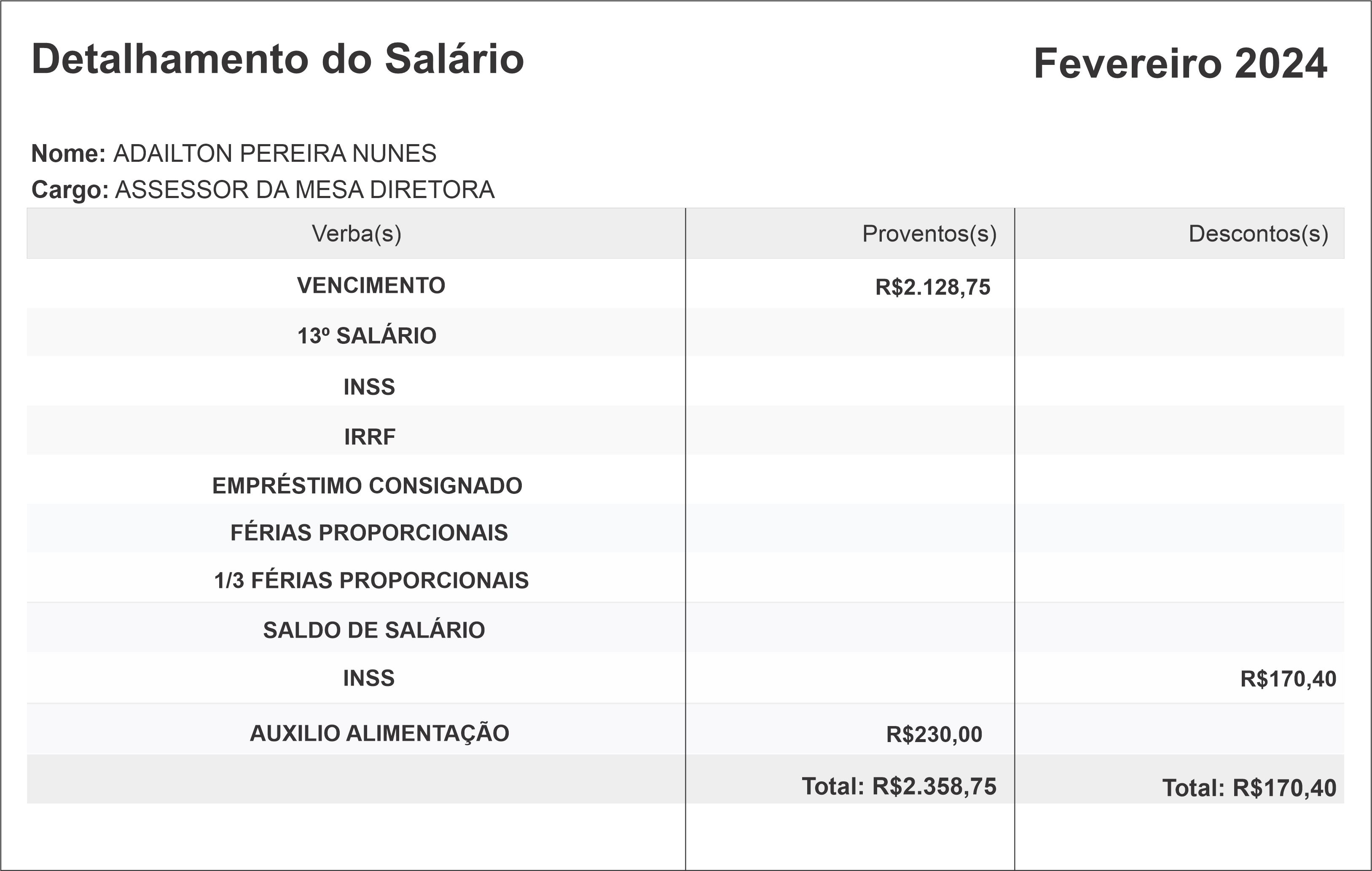The width and height of the screenshot is (1372, 871).
Task: Click the Proventos(s) column header
Action: pyautogui.click(x=929, y=233)
